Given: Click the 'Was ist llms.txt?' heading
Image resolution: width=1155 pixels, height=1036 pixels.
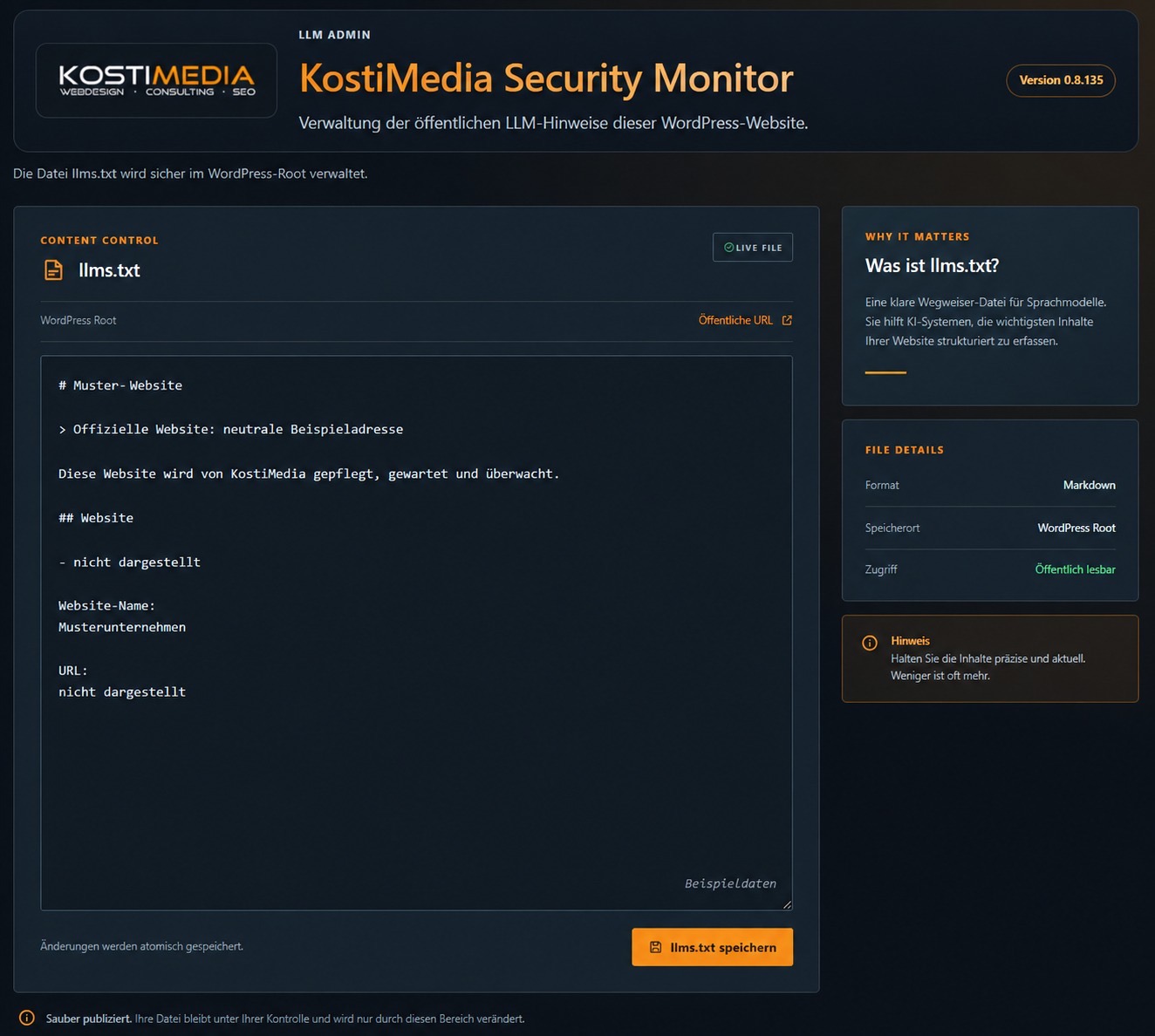Looking at the screenshot, I should 932,266.
